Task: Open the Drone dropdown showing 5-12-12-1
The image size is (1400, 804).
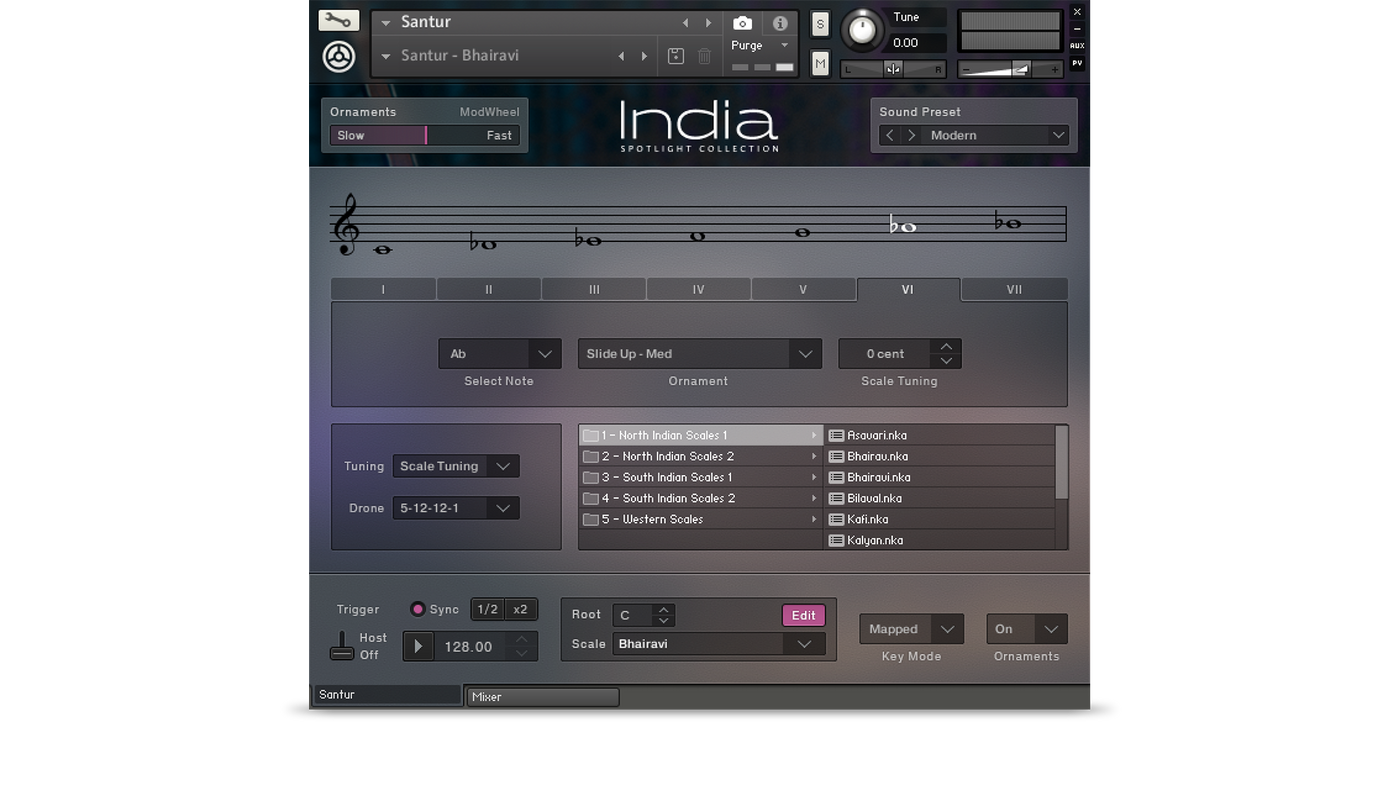Action: 456,508
